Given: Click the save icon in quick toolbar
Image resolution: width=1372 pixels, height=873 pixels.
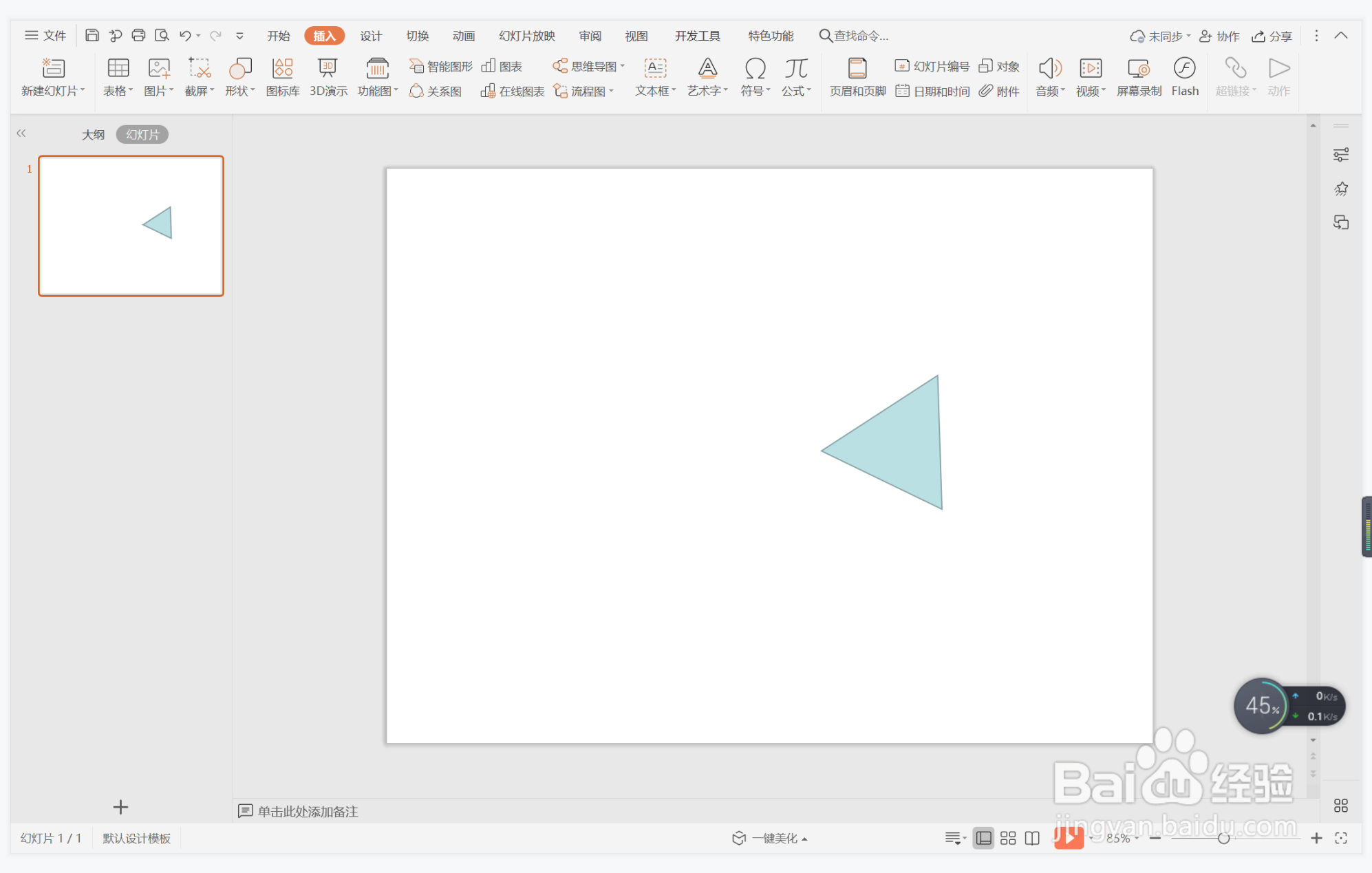Looking at the screenshot, I should click(x=92, y=36).
